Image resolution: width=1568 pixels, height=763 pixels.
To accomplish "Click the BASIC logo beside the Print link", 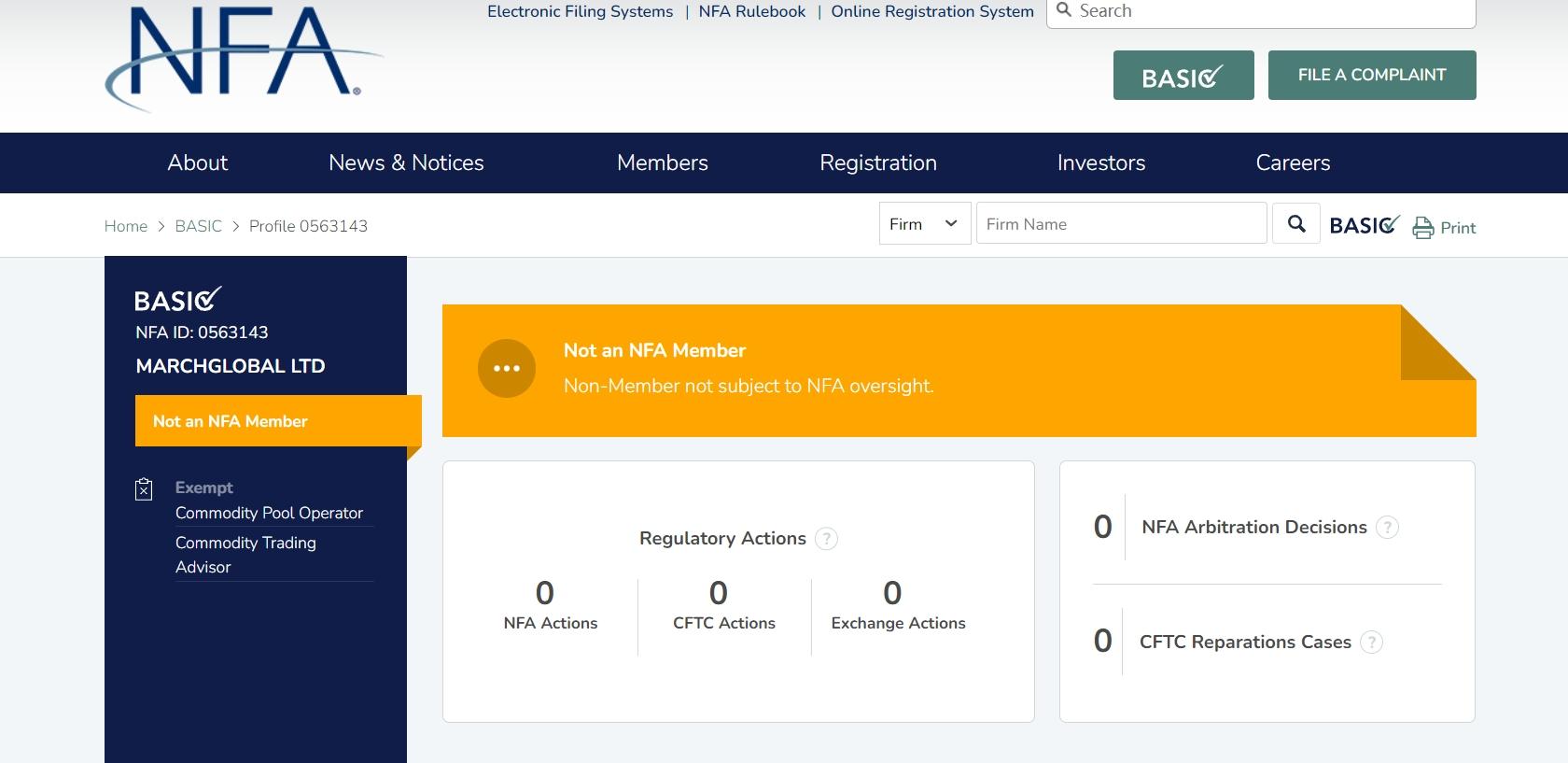I will [x=1365, y=225].
